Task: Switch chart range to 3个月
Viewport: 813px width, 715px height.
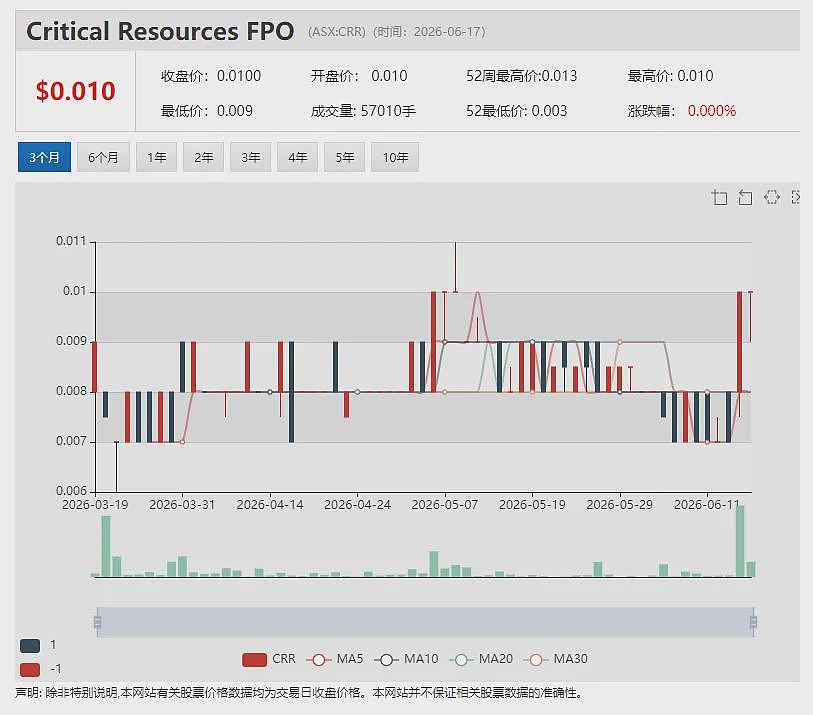Action: coord(44,157)
